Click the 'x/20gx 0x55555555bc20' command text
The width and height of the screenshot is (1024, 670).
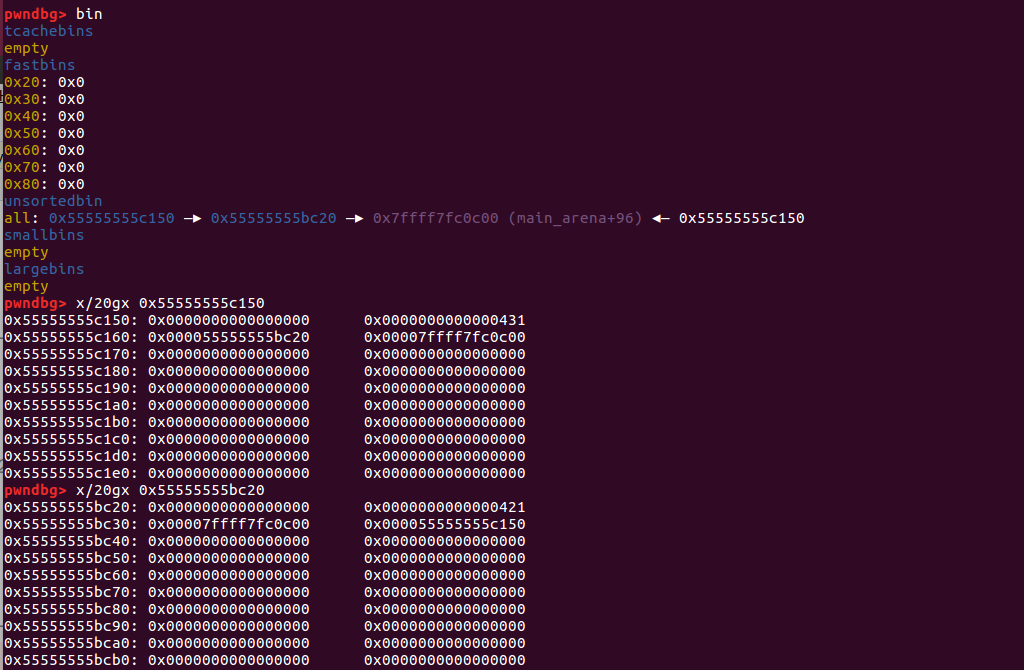tap(170, 490)
